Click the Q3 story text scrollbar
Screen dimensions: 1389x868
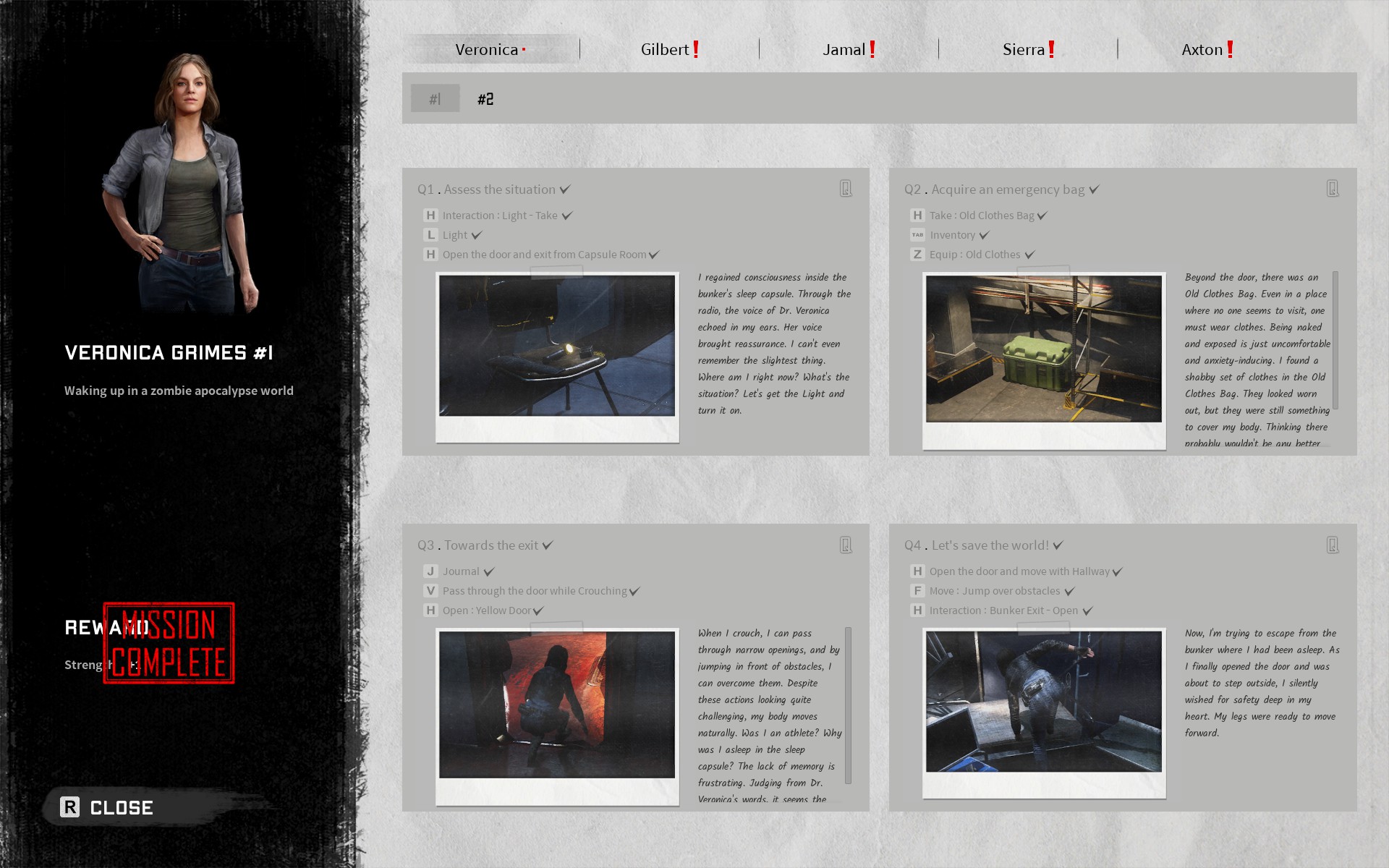click(848, 705)
